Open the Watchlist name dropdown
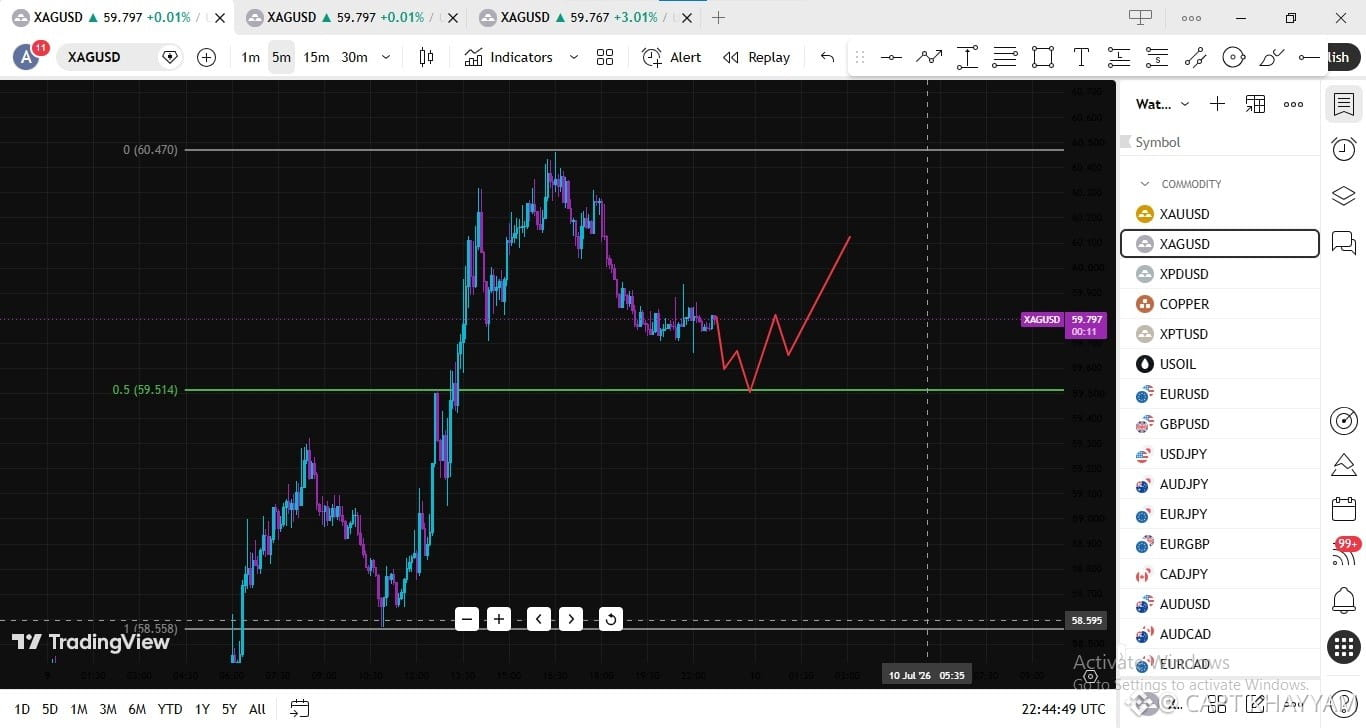 pyautogui.click(x=1163, y=104)
